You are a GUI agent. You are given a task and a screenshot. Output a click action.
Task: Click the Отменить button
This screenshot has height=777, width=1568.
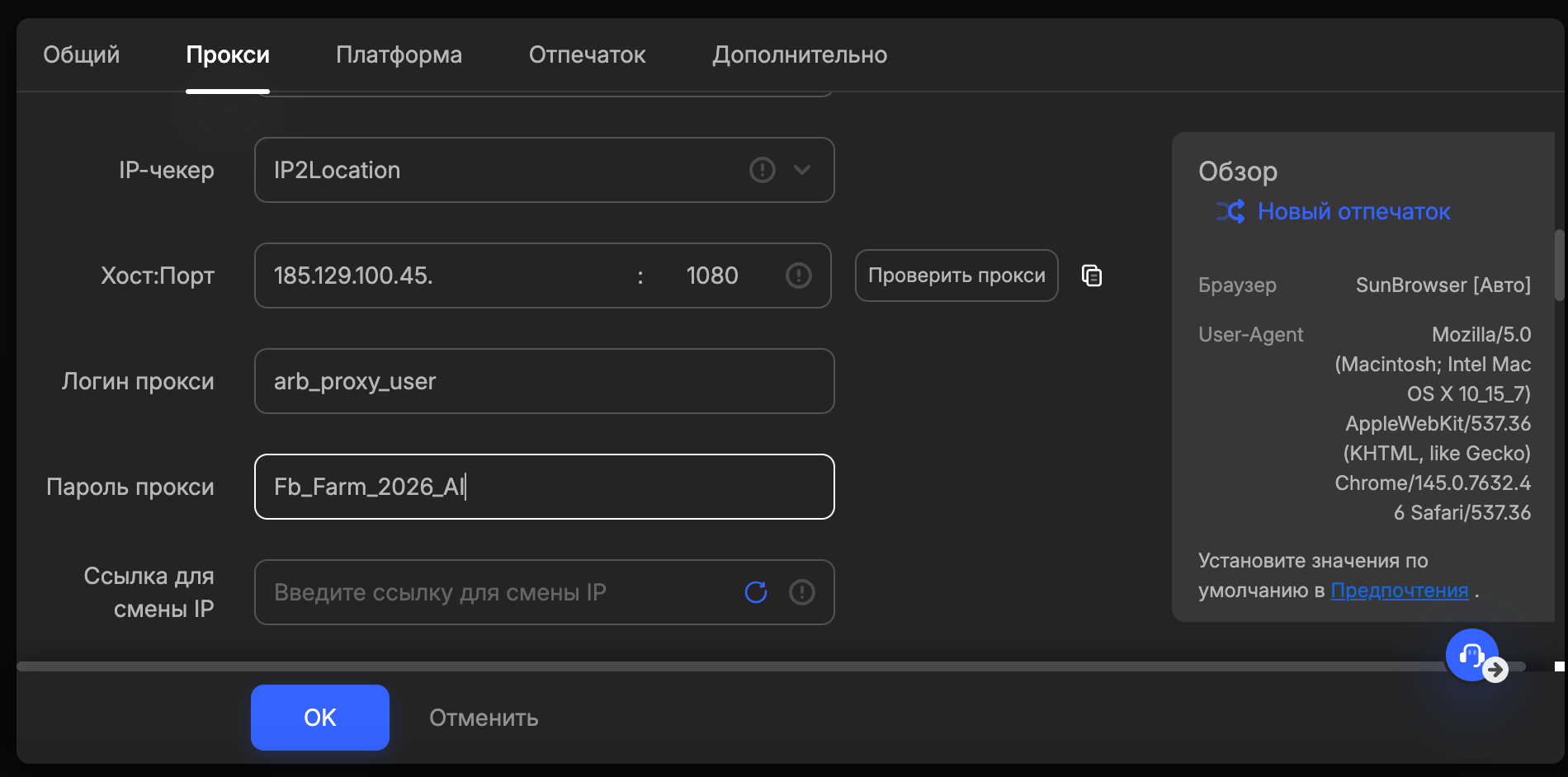[482, 717]
